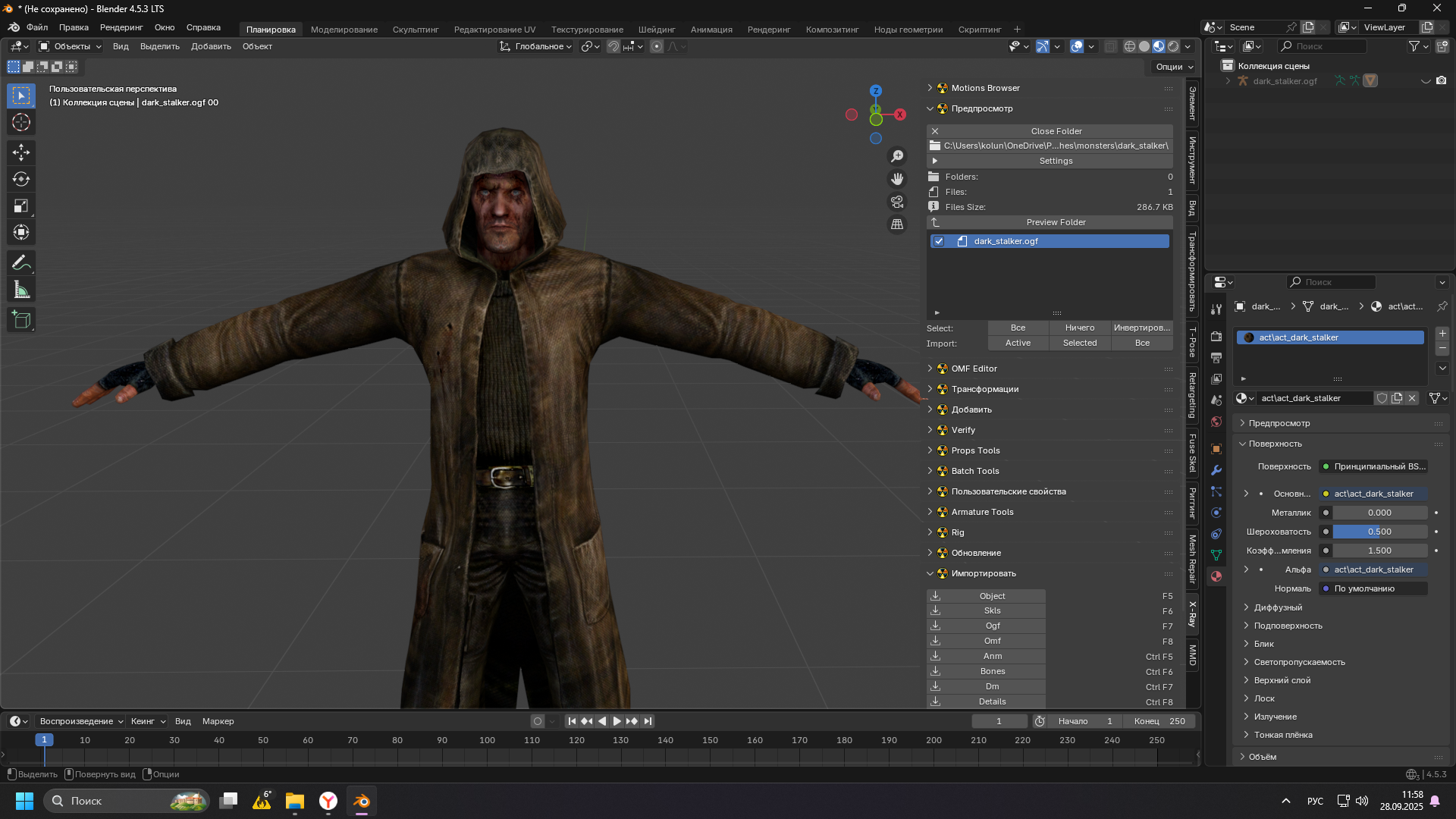
Task: Select the Measure ruler tool
Action: (21, 290)
